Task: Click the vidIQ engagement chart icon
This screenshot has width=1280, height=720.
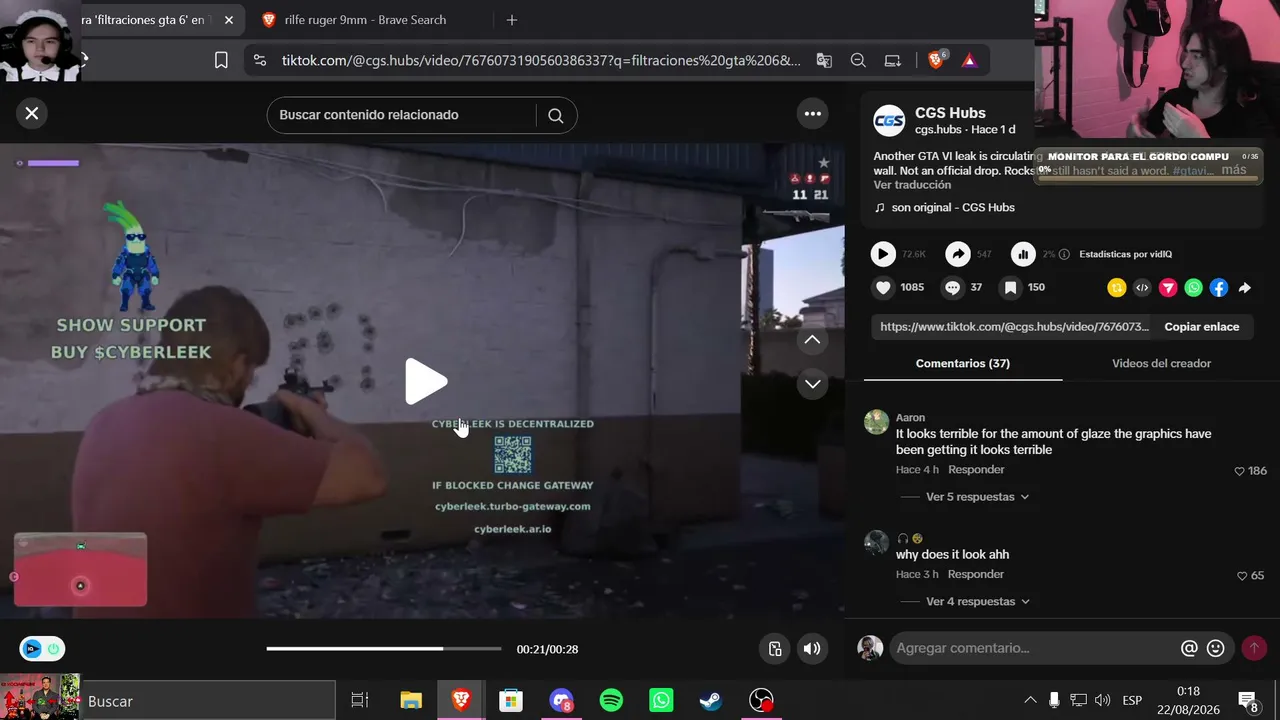Action: point(1023,254)
